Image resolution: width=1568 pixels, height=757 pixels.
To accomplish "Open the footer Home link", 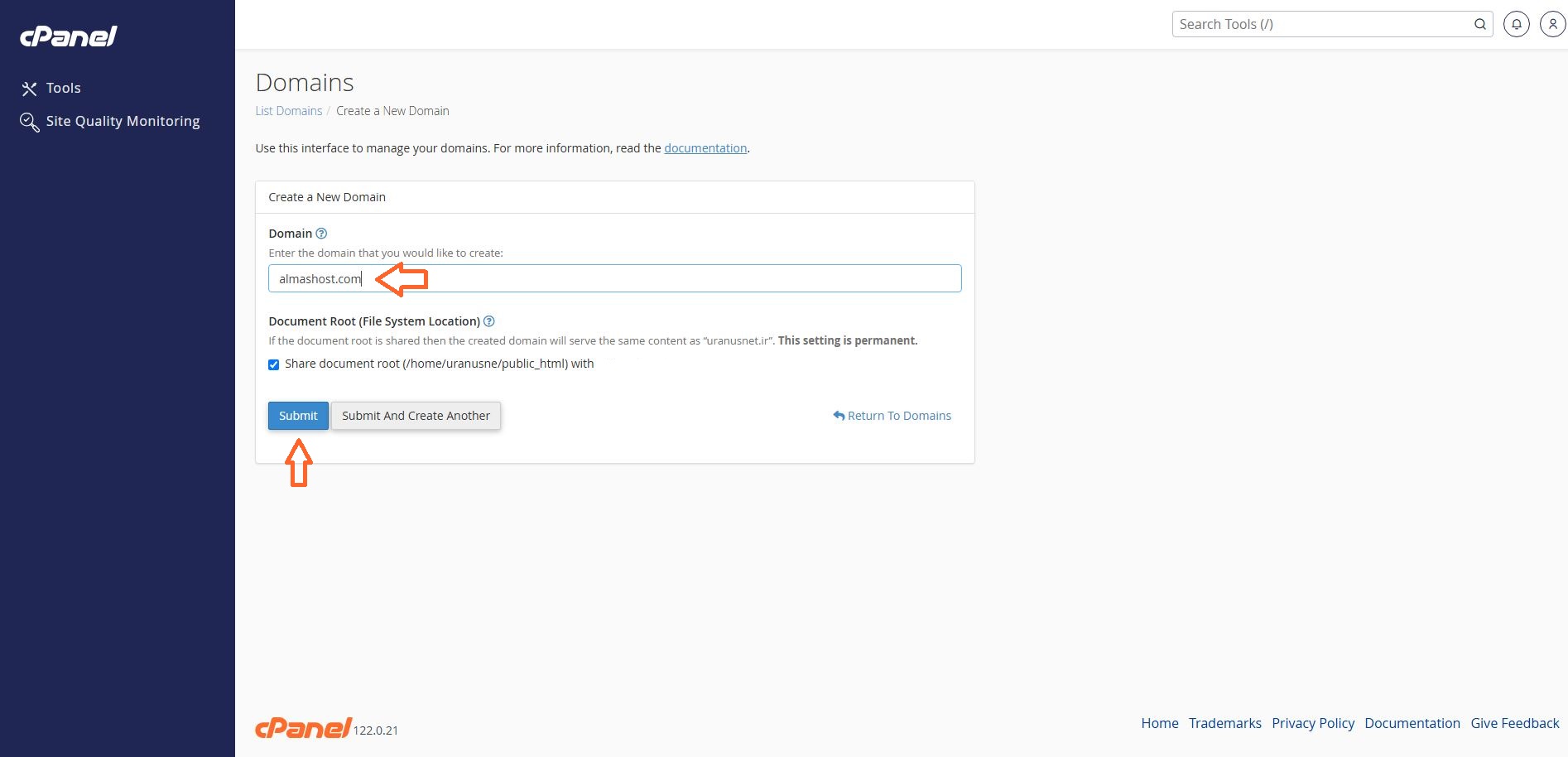I will point(1159,723).
